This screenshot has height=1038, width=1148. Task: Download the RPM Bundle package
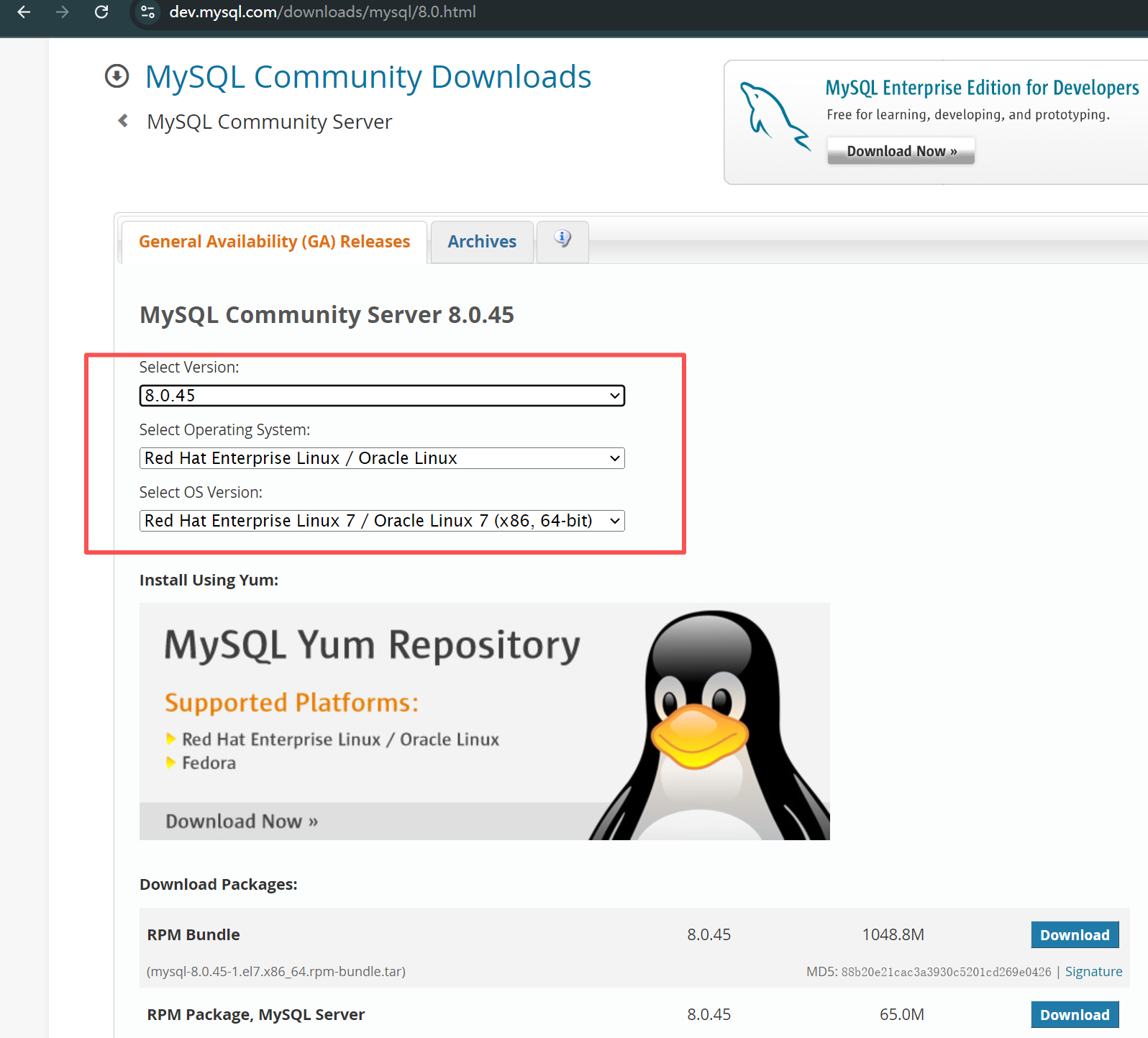tap(1075, 935)
